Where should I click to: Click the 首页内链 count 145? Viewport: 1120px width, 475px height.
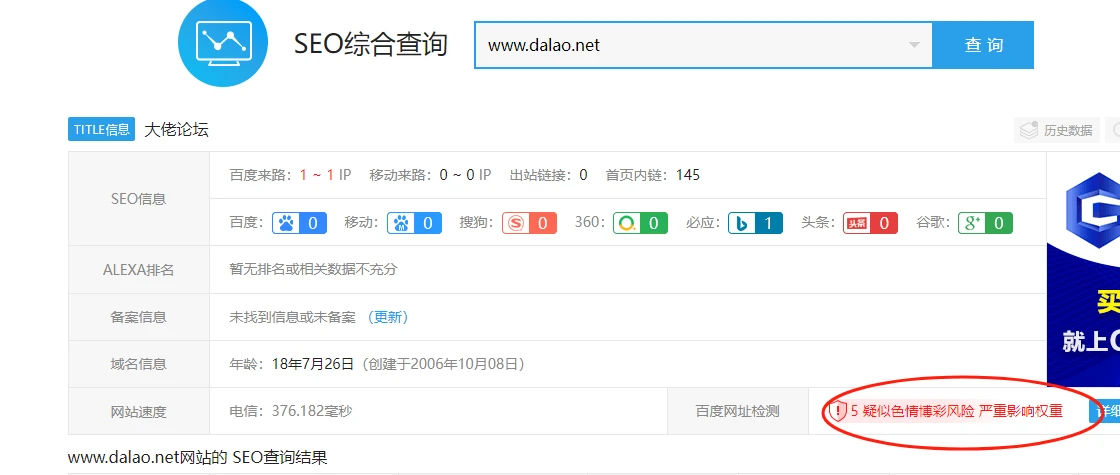point(688,175)
